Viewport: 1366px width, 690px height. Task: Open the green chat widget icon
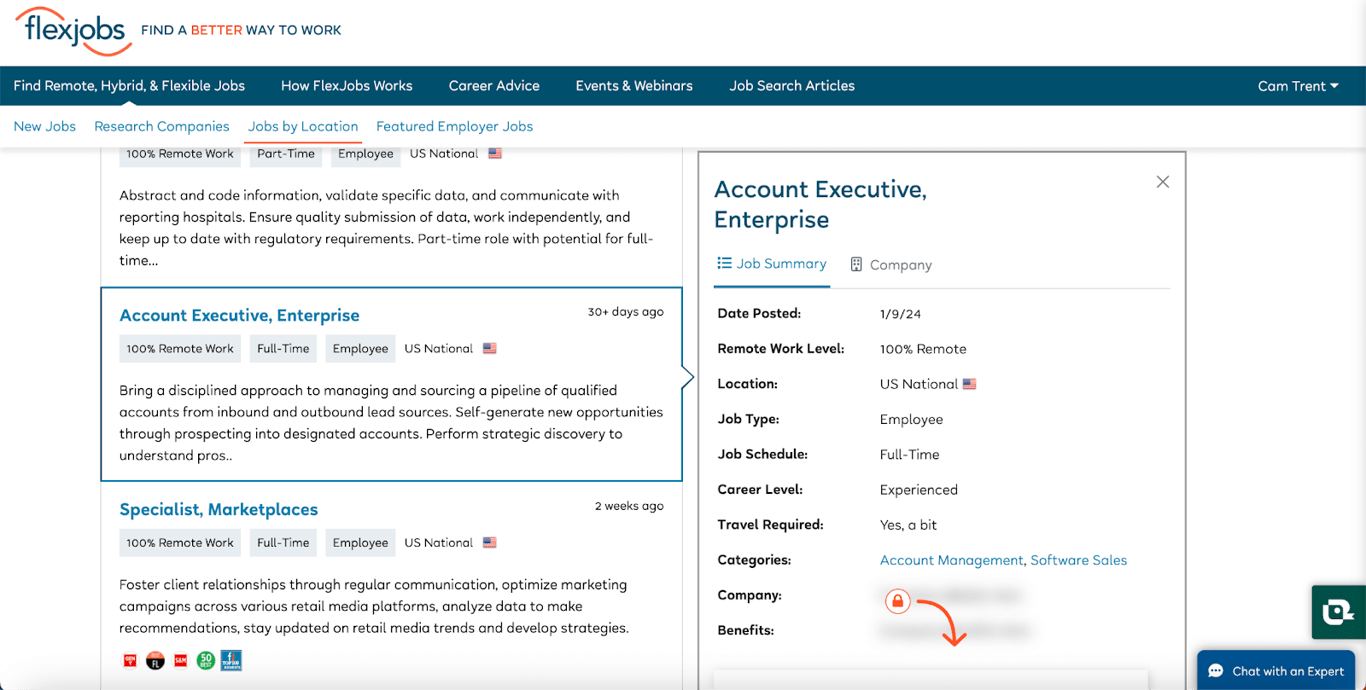(1338, 612)
